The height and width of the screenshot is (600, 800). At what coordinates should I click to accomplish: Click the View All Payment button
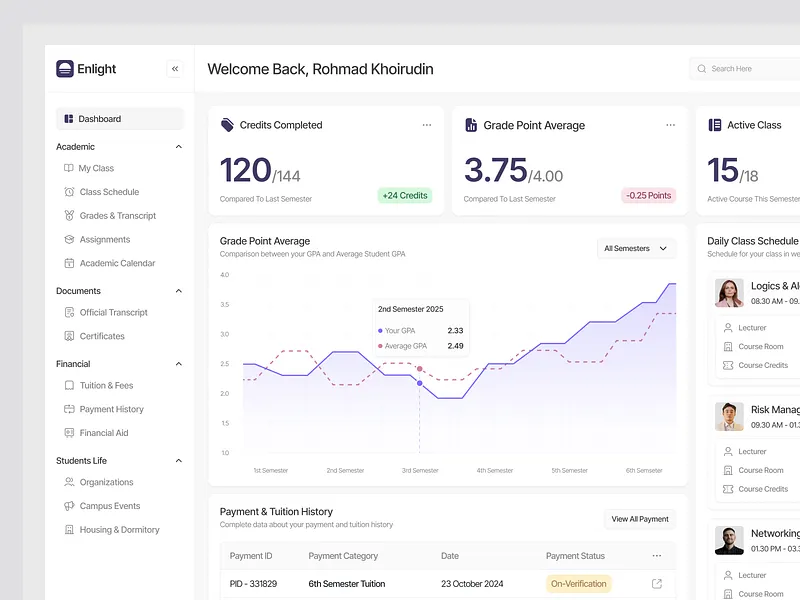point(639,518)
